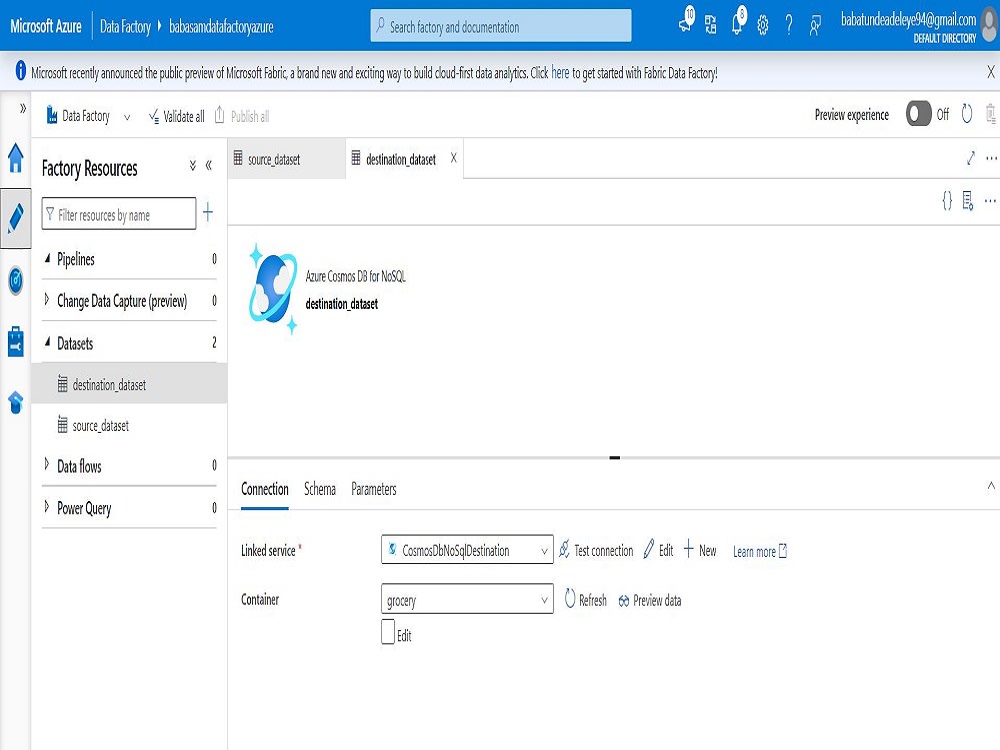Viewport: 1000px width, 750px height.
Task: Maximize the editor with expand arrow icon
Action: (971, 158)
